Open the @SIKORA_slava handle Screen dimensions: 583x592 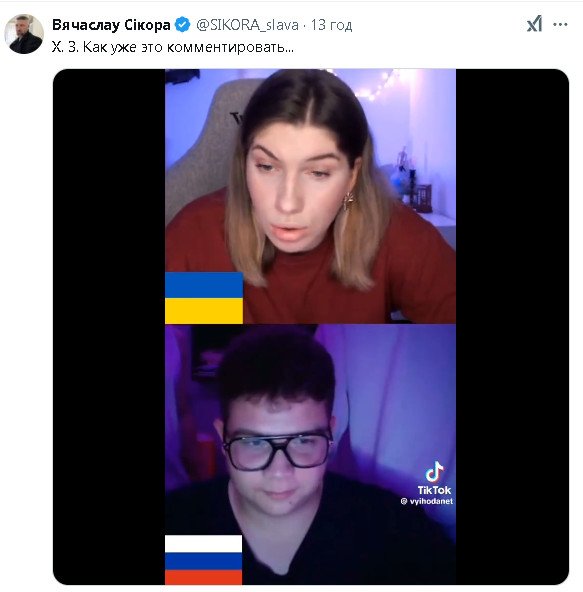[247, 25]
